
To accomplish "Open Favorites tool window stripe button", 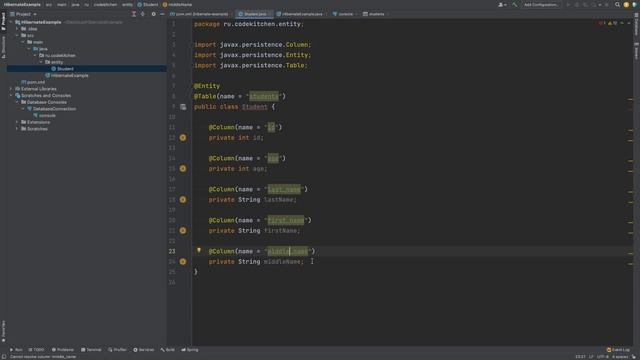I will [3, 331].
